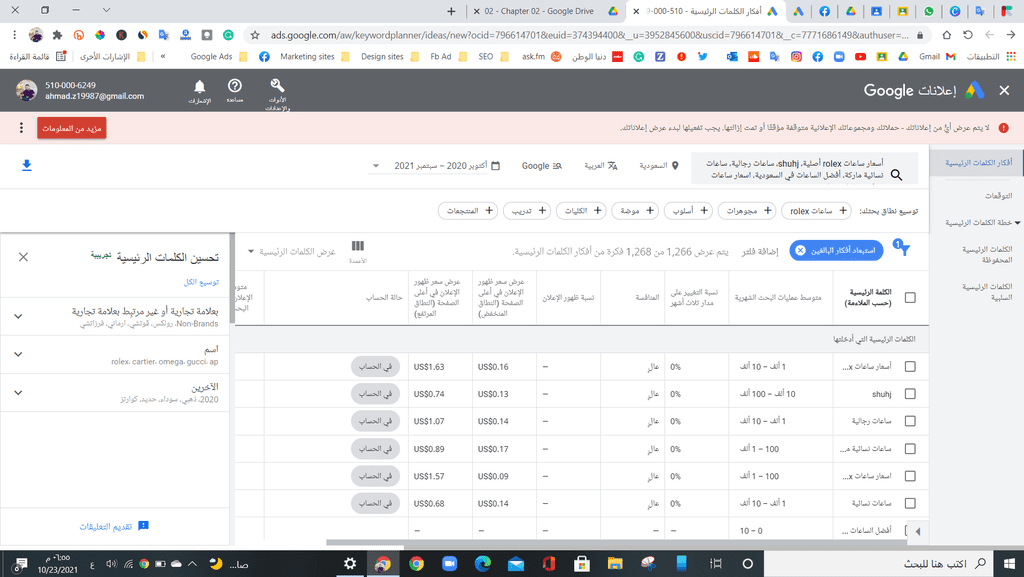Viewport: 1024px width, 577px height.
Task: Click the في الحساب status for shuhj
Action: click(x=376, y=394)
